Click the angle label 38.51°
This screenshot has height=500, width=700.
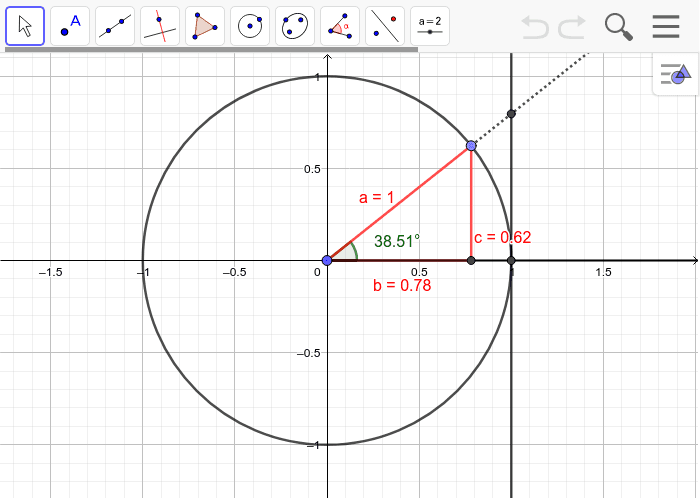click(397, 241)
